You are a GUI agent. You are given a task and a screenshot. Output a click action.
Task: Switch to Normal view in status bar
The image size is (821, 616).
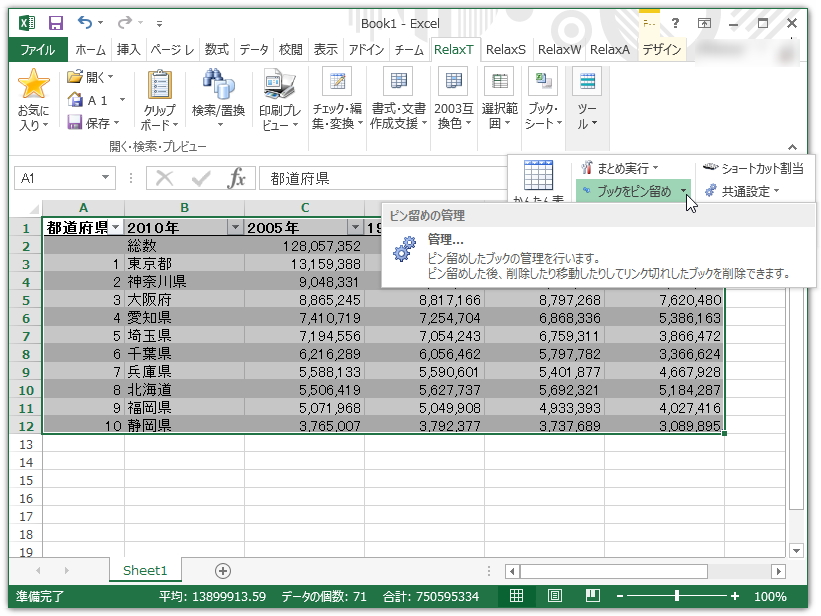516,596
